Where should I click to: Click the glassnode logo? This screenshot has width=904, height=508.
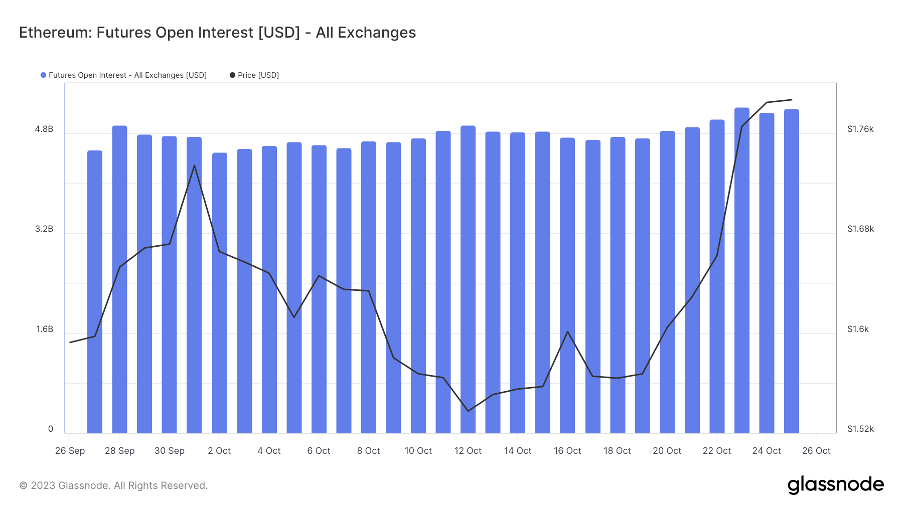[835, 485]
